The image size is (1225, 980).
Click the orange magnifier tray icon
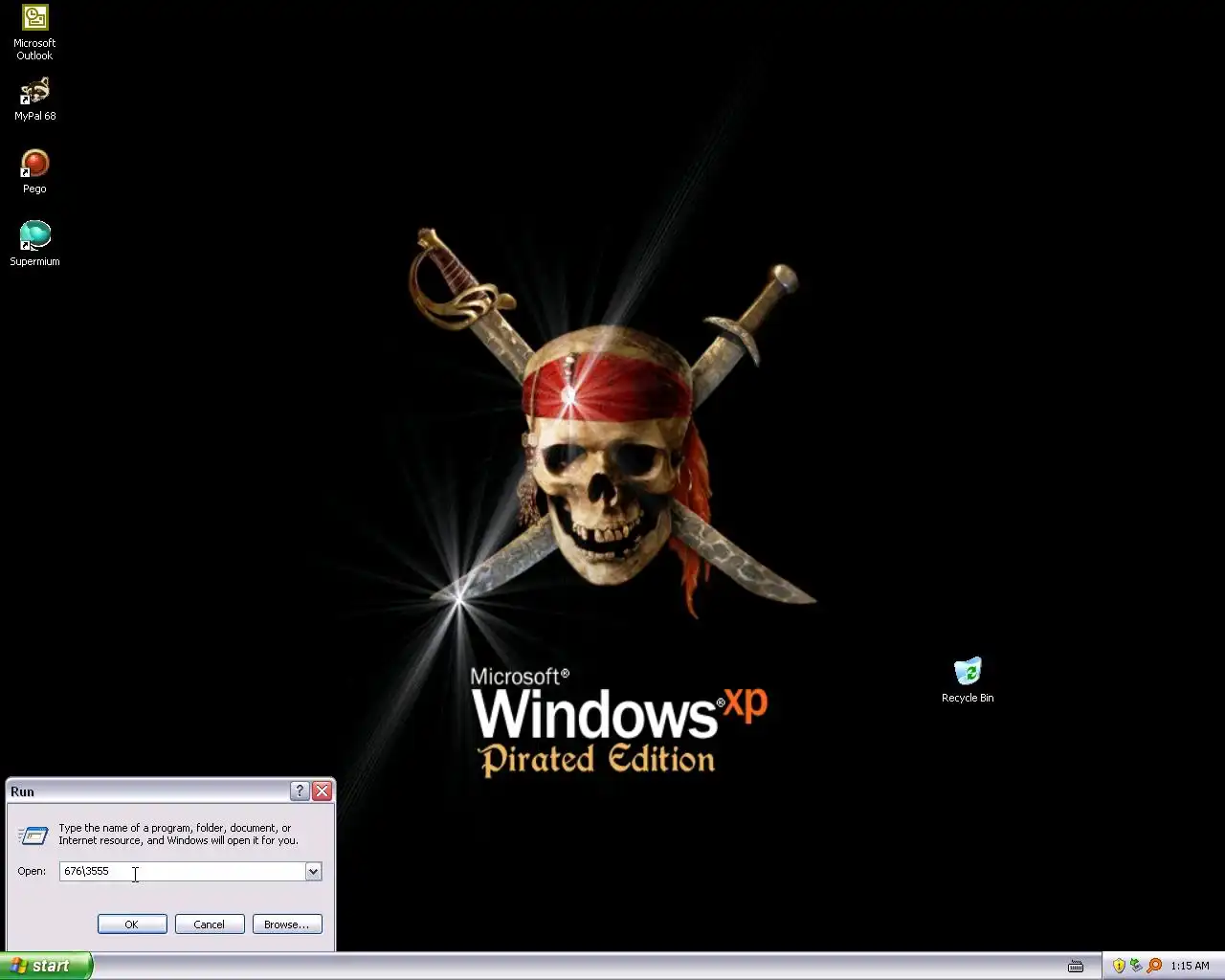point(1154,966)
